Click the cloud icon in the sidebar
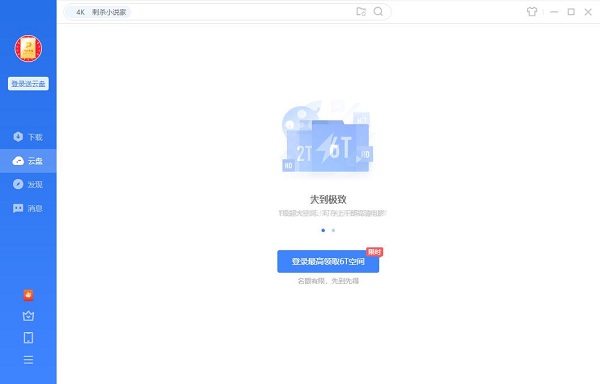The image size is (600, 384). point(18,161)
